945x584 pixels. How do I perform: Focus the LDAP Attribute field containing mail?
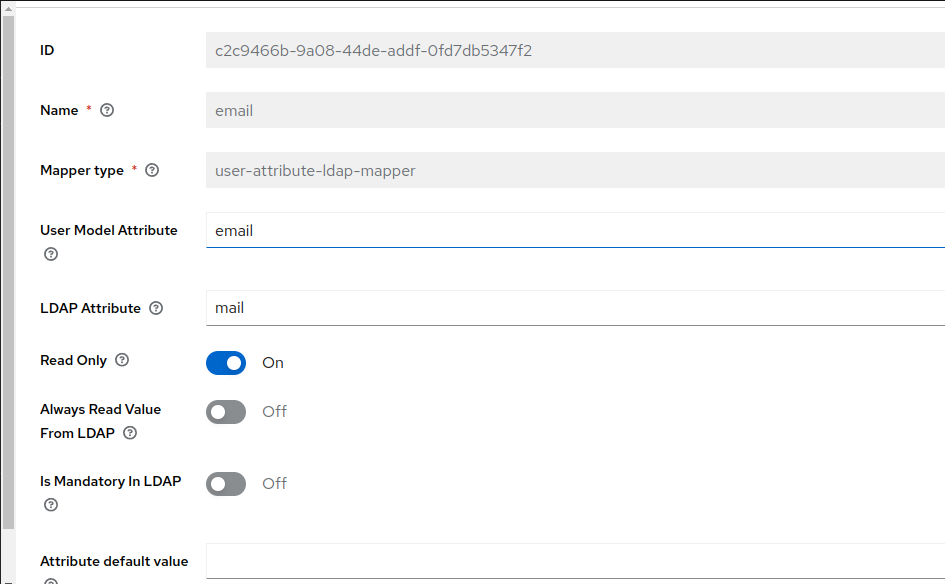click(575, 308)
